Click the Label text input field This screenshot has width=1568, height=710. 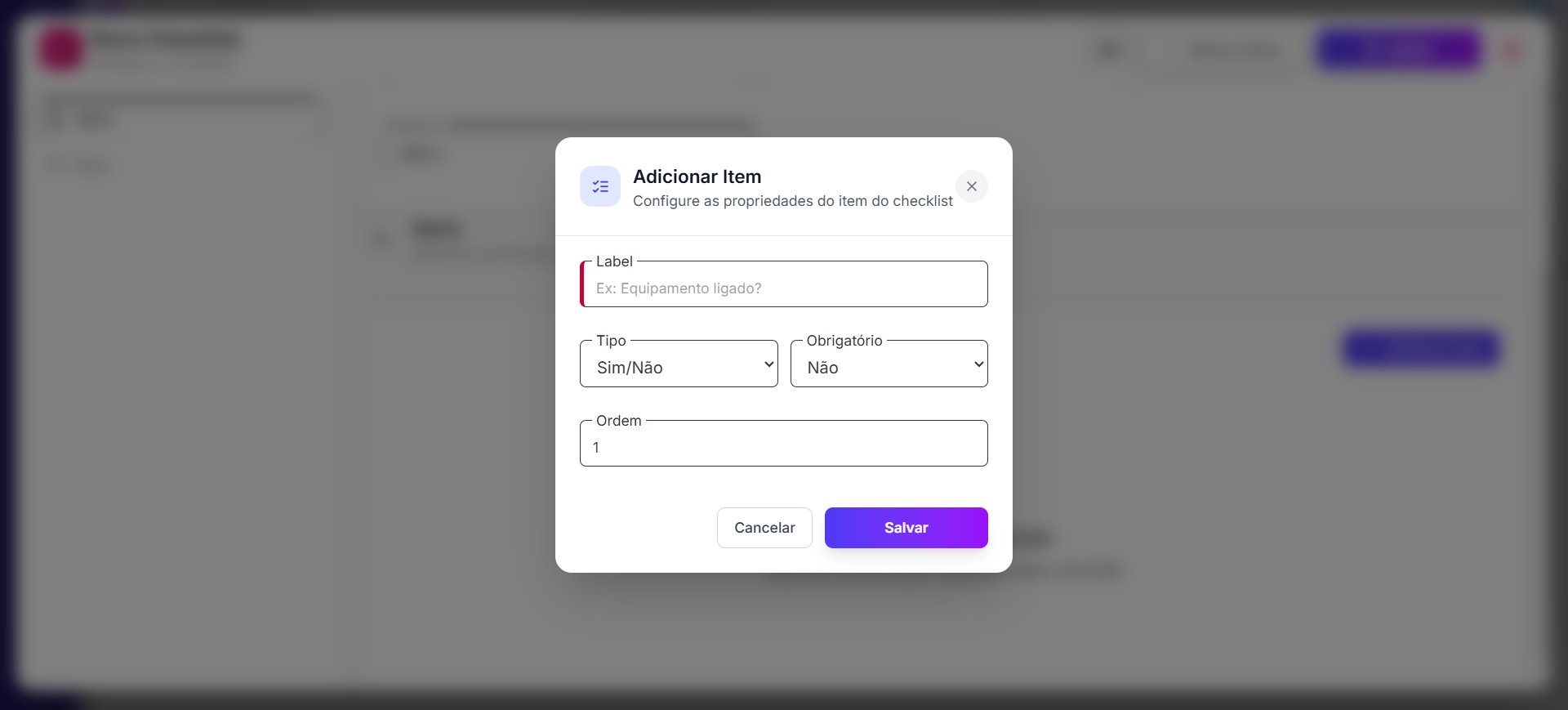pyautogui.click(x=784, y=288)
